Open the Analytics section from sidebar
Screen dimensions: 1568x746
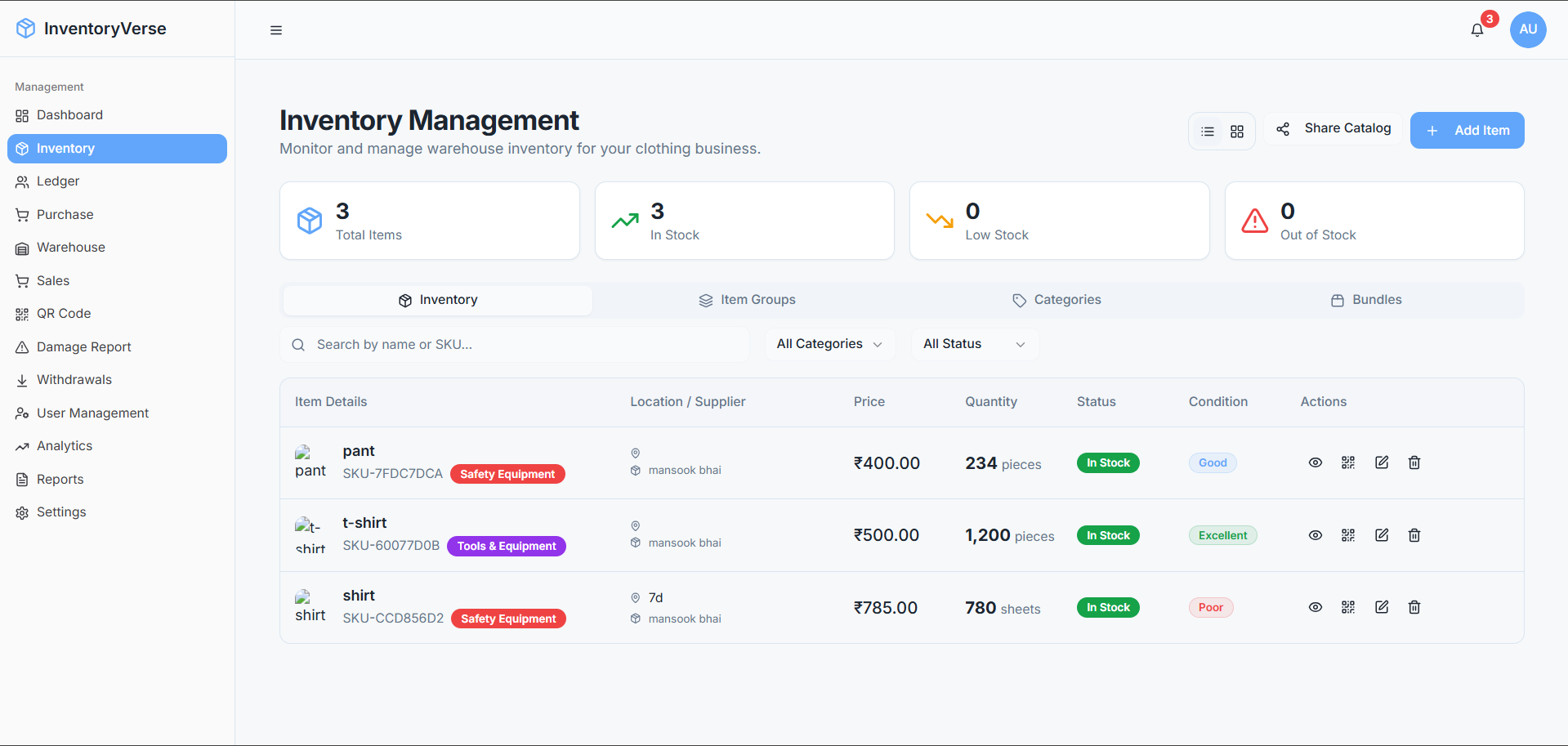[65, 445]
